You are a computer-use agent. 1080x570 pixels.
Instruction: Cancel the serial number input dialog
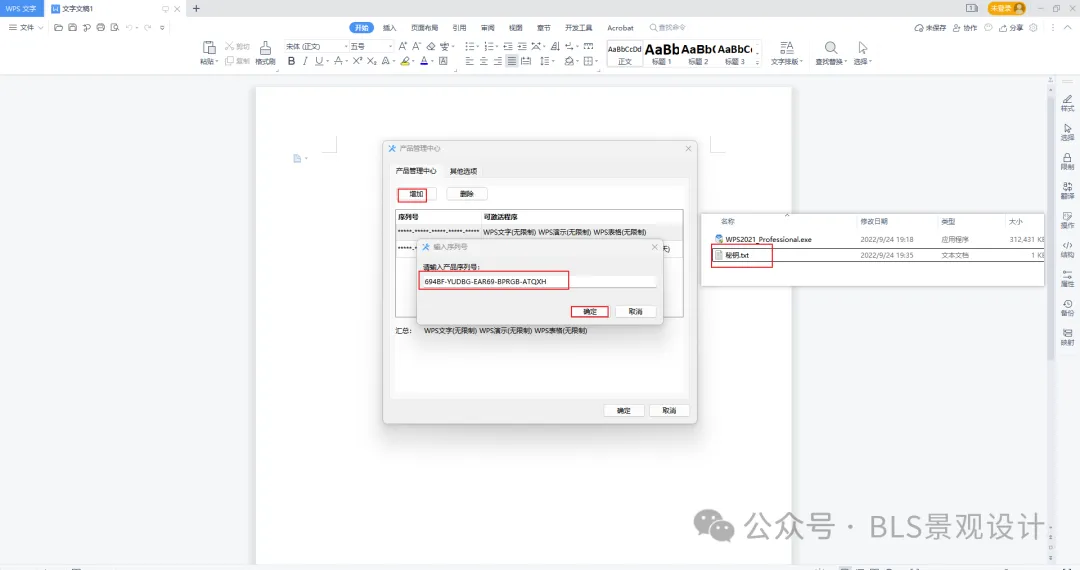[635, 312]
